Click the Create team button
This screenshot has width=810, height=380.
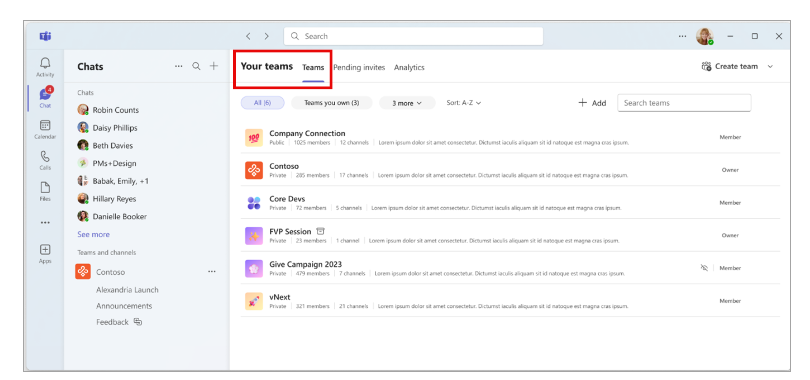(x=730, y=67)
